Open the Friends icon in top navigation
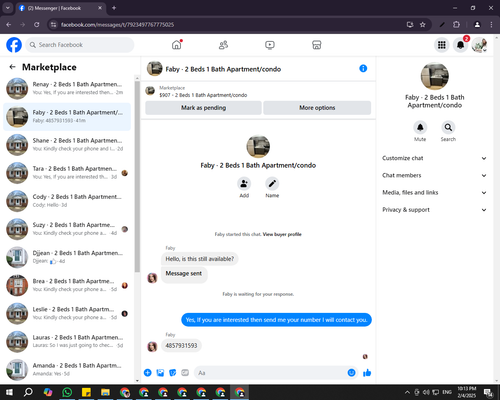This screenshot has height=400, width=500. point(223,45)
